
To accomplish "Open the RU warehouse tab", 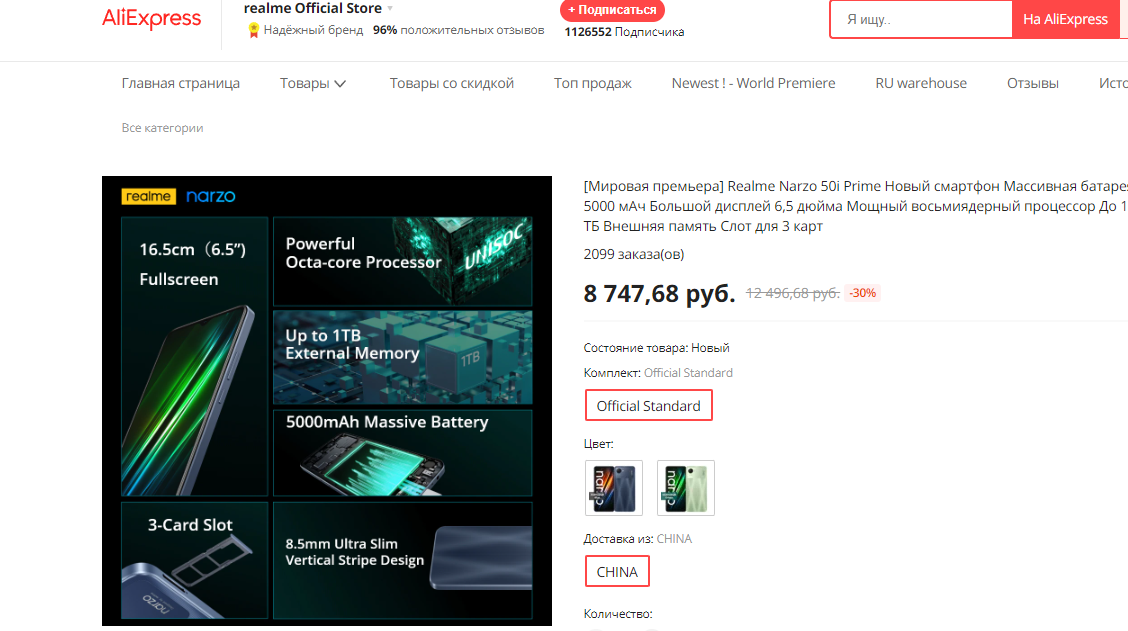I will (921, 83).
